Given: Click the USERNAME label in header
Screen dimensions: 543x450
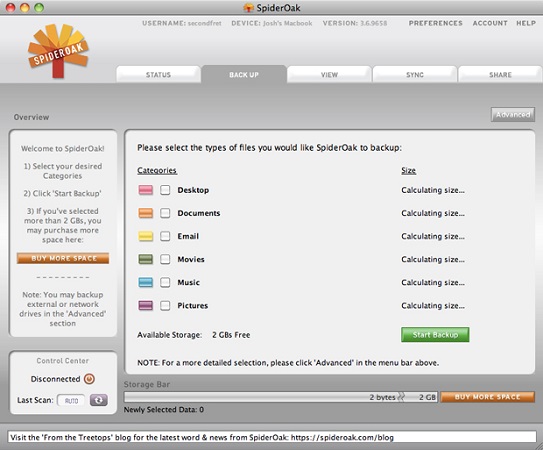Looking at the screenshot, I should 163,23.
